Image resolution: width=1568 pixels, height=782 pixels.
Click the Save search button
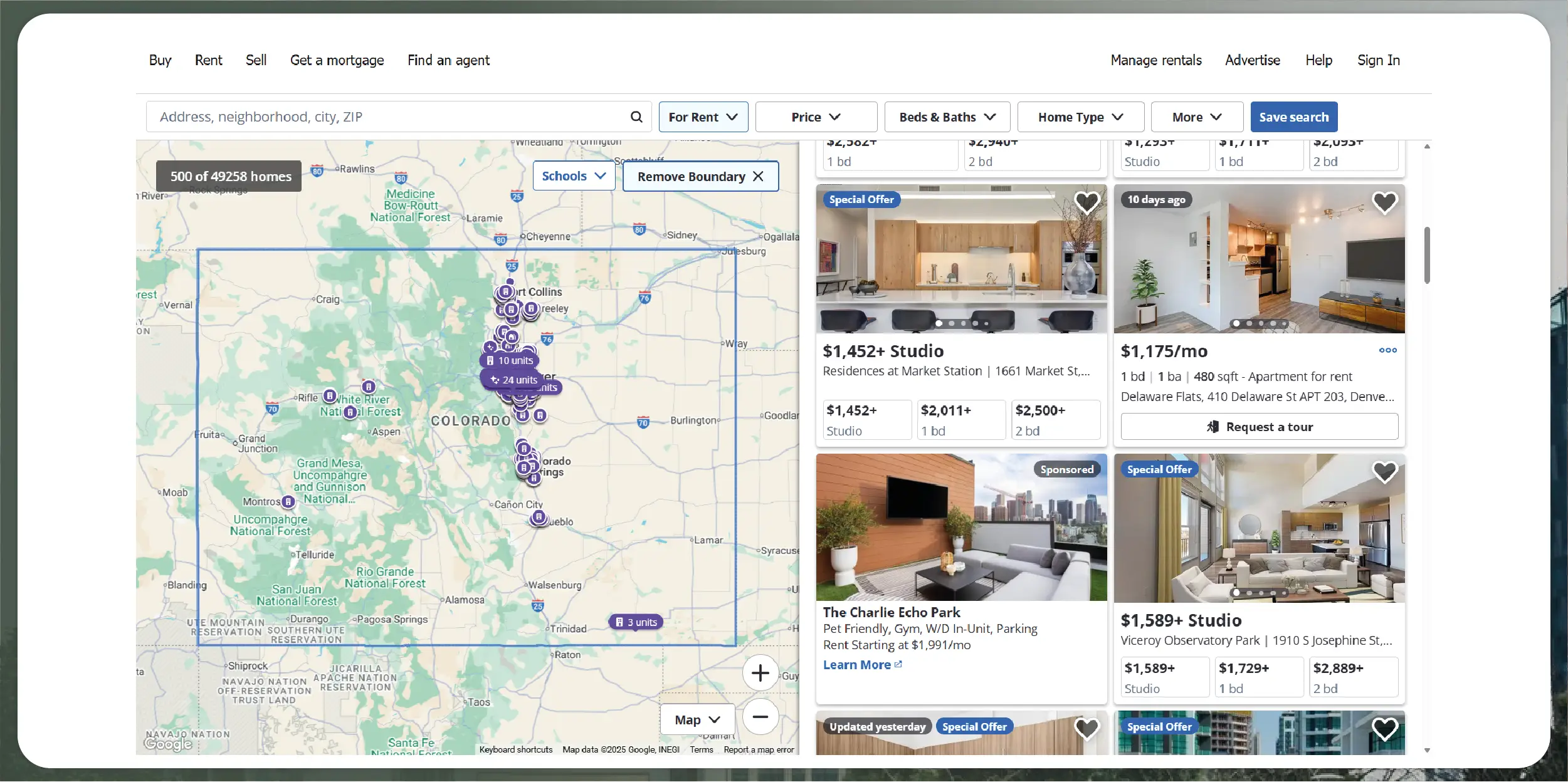[x=1293, y=117]
